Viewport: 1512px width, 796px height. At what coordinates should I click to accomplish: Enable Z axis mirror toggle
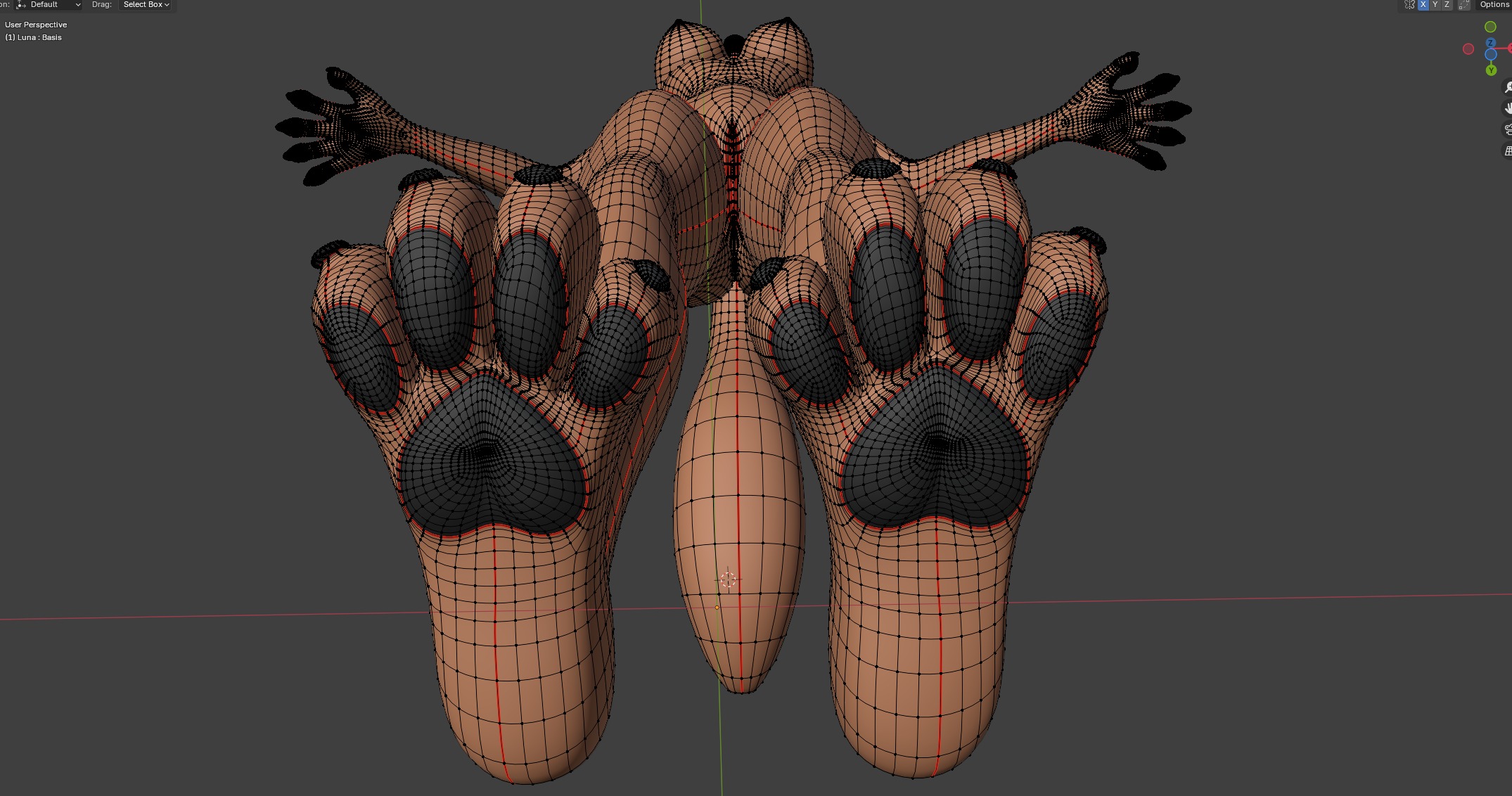point(1447,5)
